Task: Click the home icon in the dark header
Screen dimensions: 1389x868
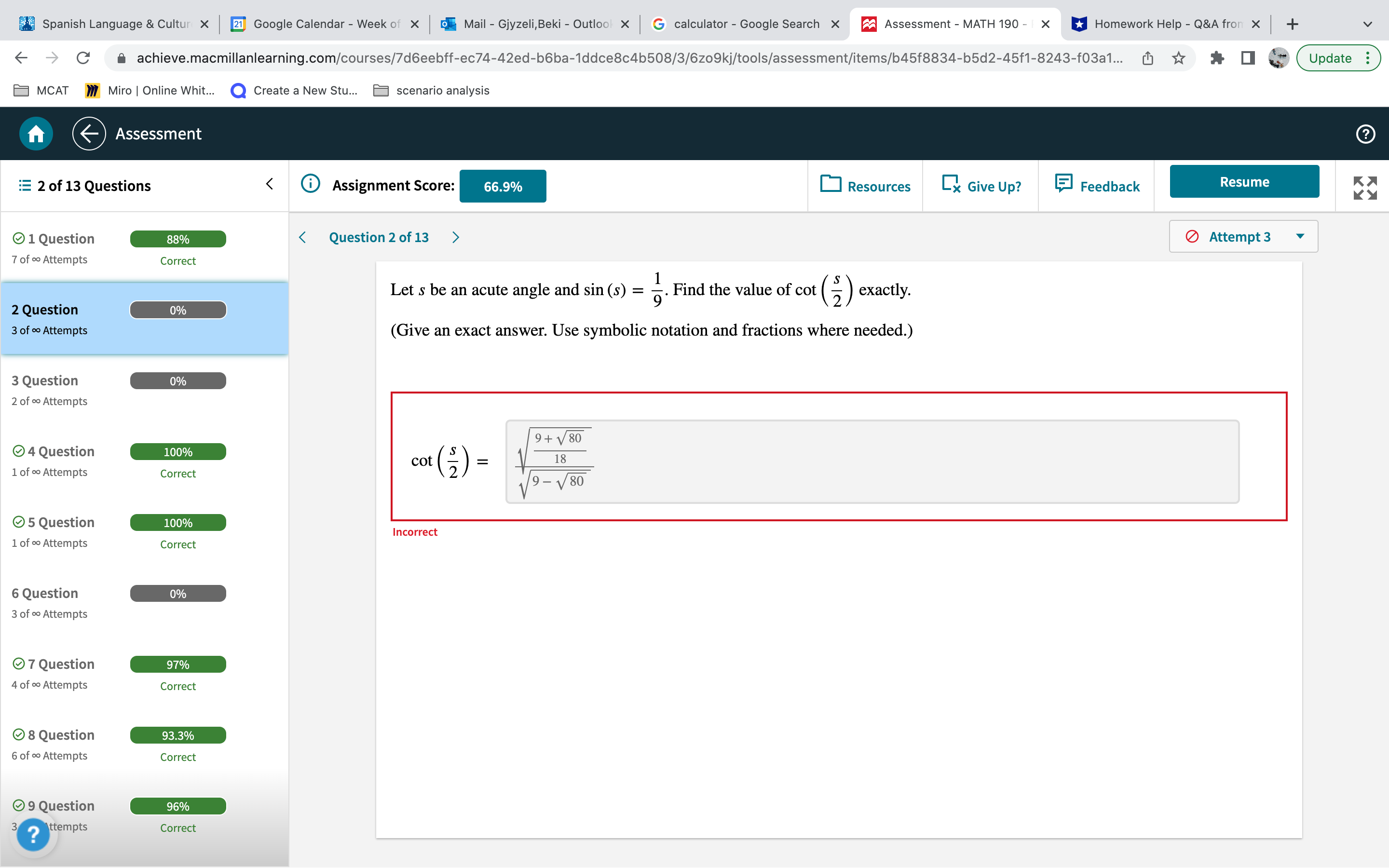Action: (x=35, y=133)
